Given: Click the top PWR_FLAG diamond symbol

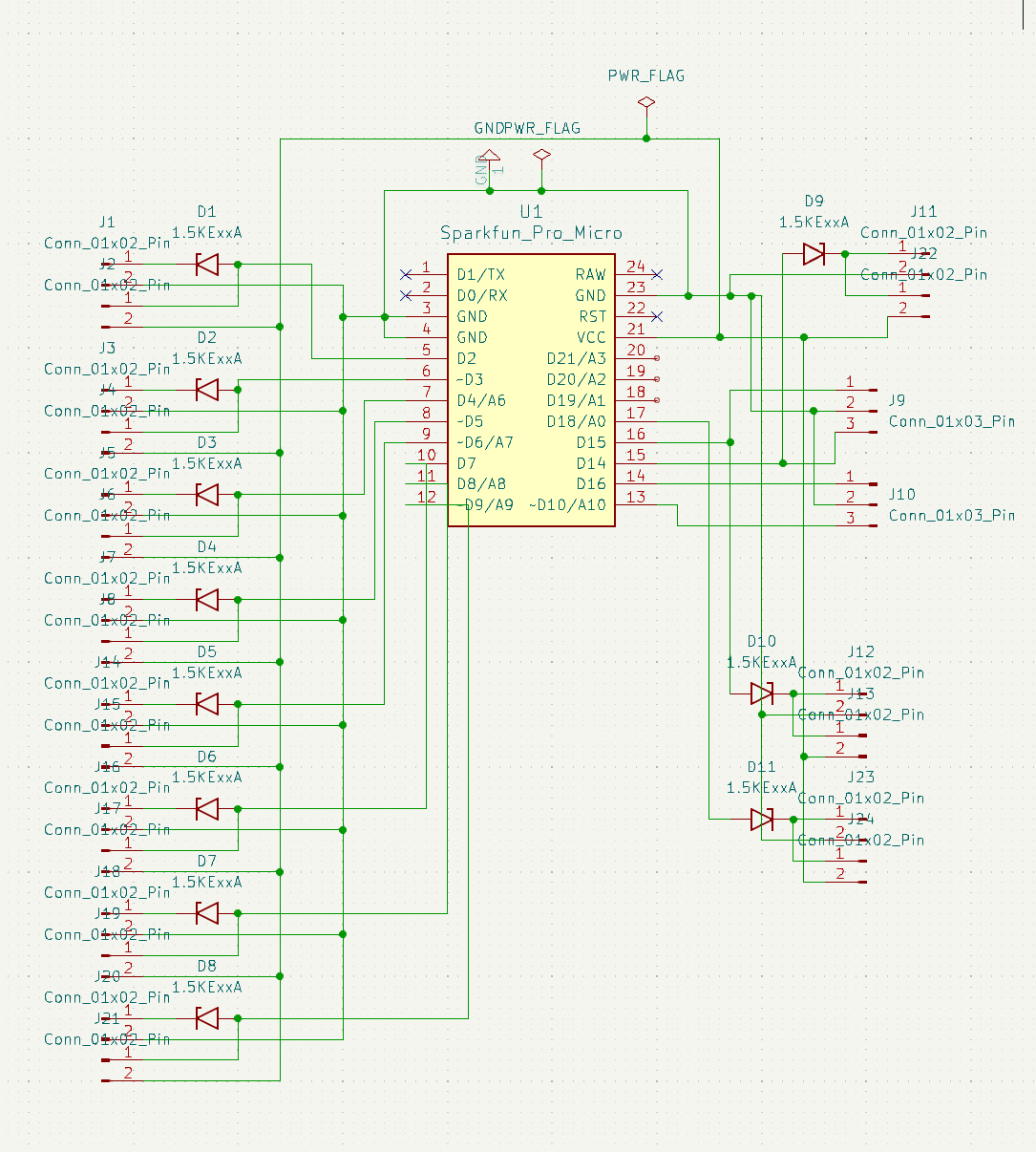Looking at the screenshot, I should 646,102.
